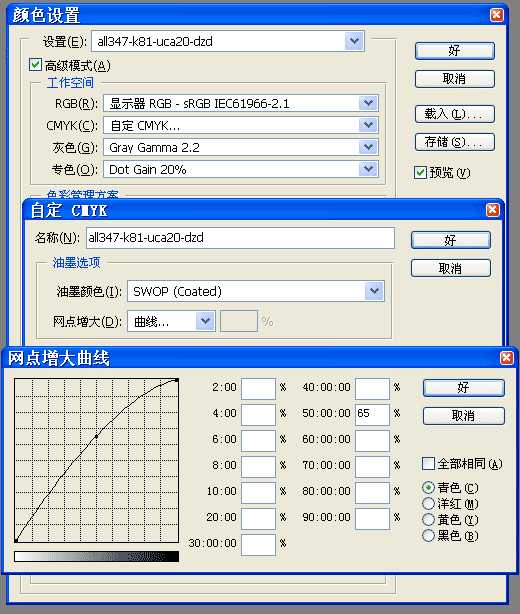This screenshot has width=520, height=614.
Task: Click the 90% dot gain input field
Action: click(372, 518)
